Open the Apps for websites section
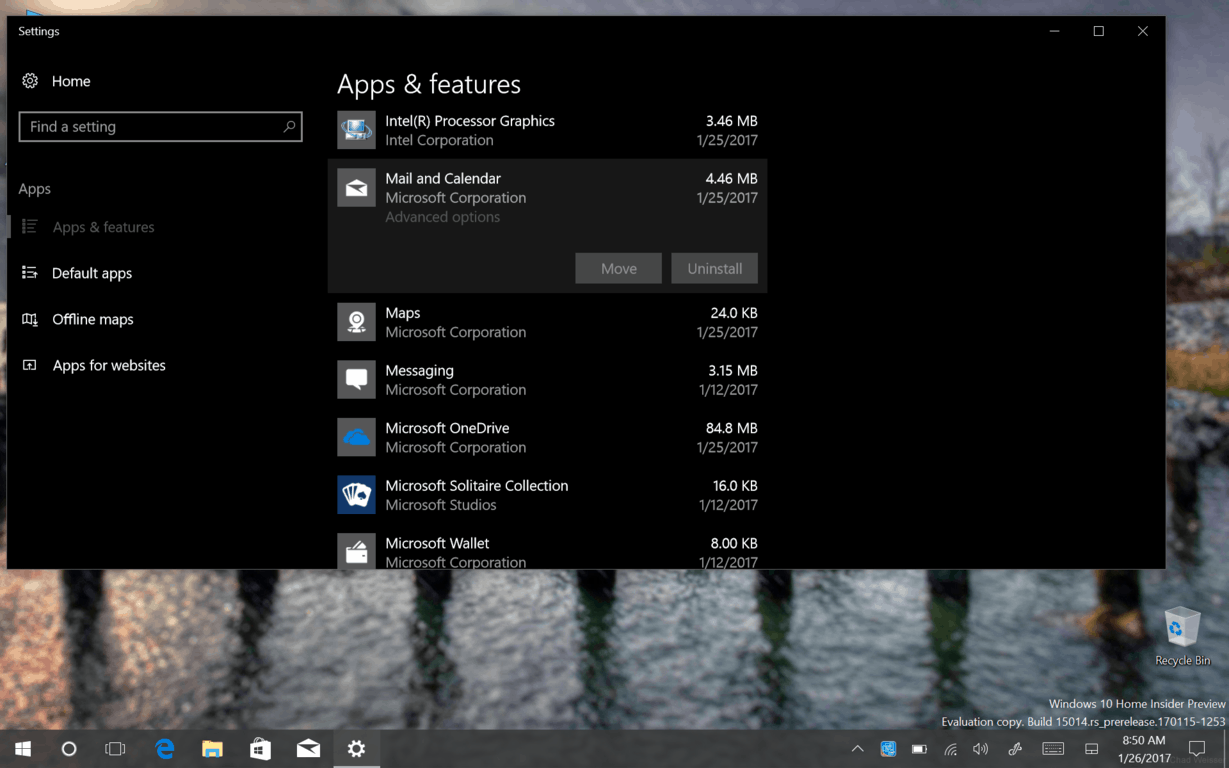This screenshot has height=768, width=1229. pyautogui.click(x=109, y=365)
